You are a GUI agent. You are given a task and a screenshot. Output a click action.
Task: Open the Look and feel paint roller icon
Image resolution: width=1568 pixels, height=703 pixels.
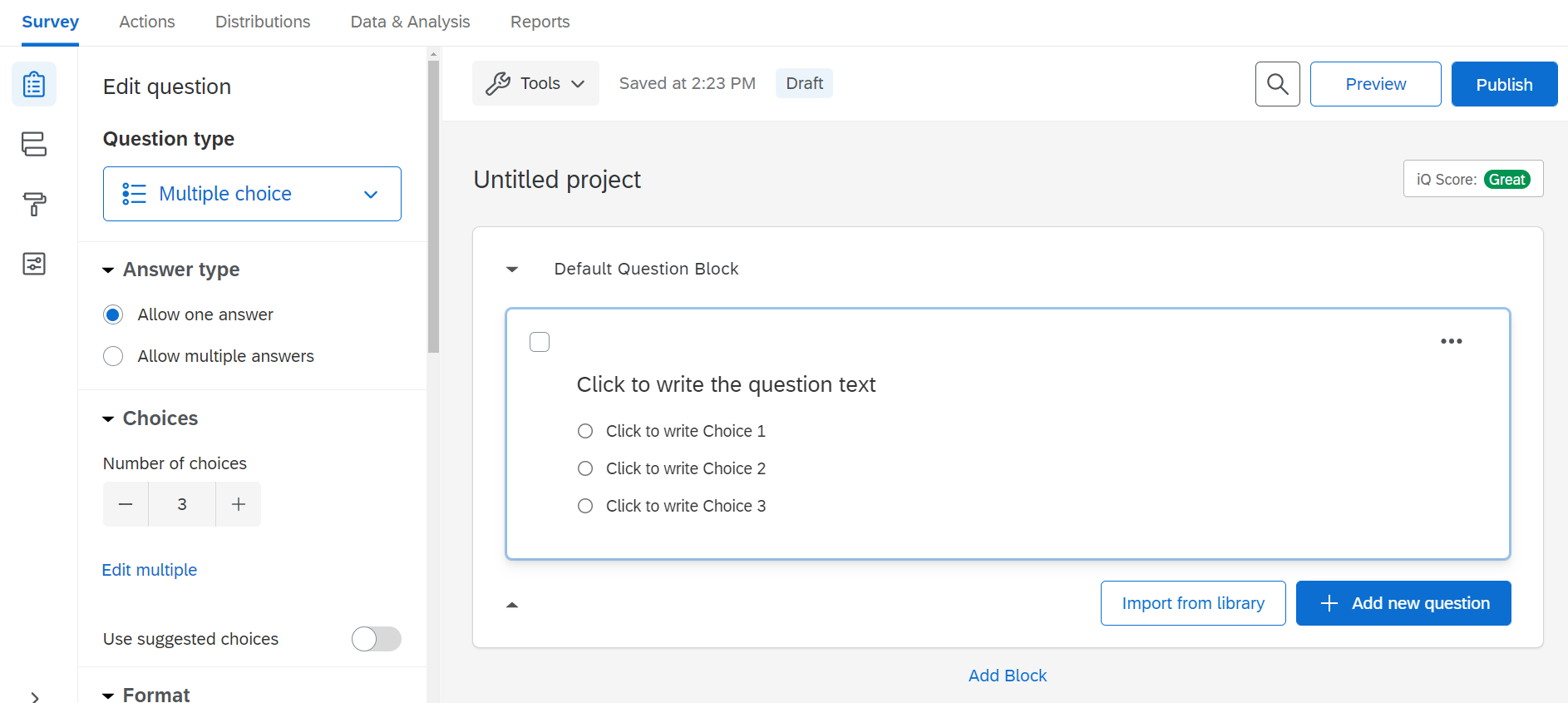[34, 204]
